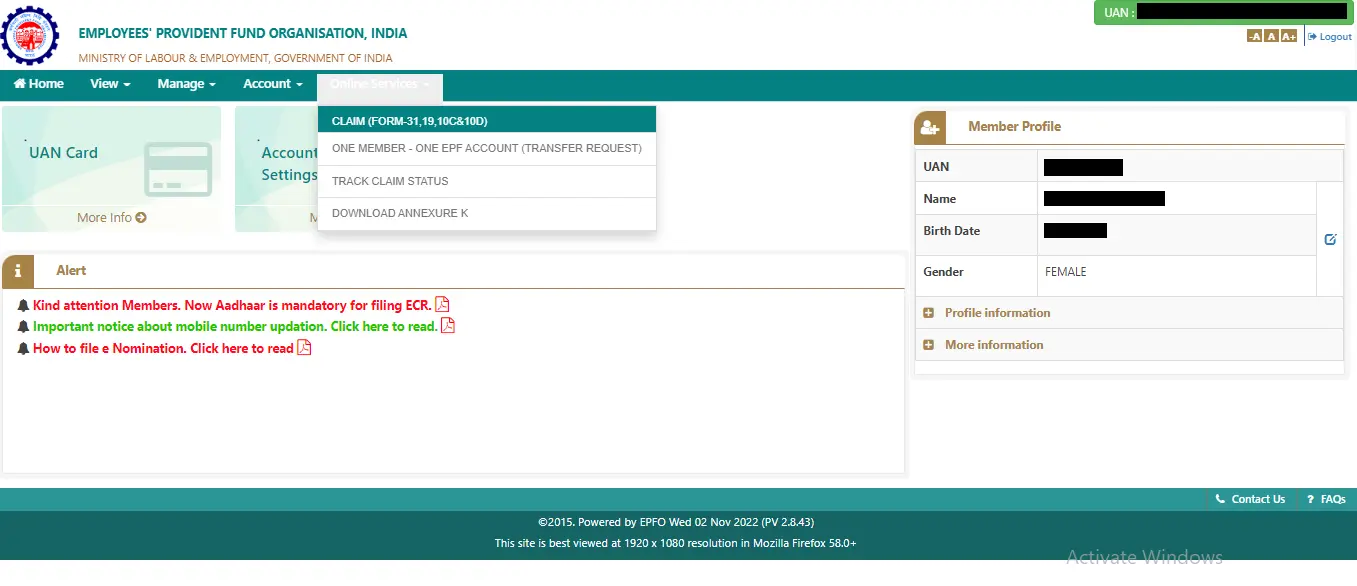This screenshot has width=1357, height=586.
Task: Decrease font size with -A button
Action: [x=1254, y=37]
